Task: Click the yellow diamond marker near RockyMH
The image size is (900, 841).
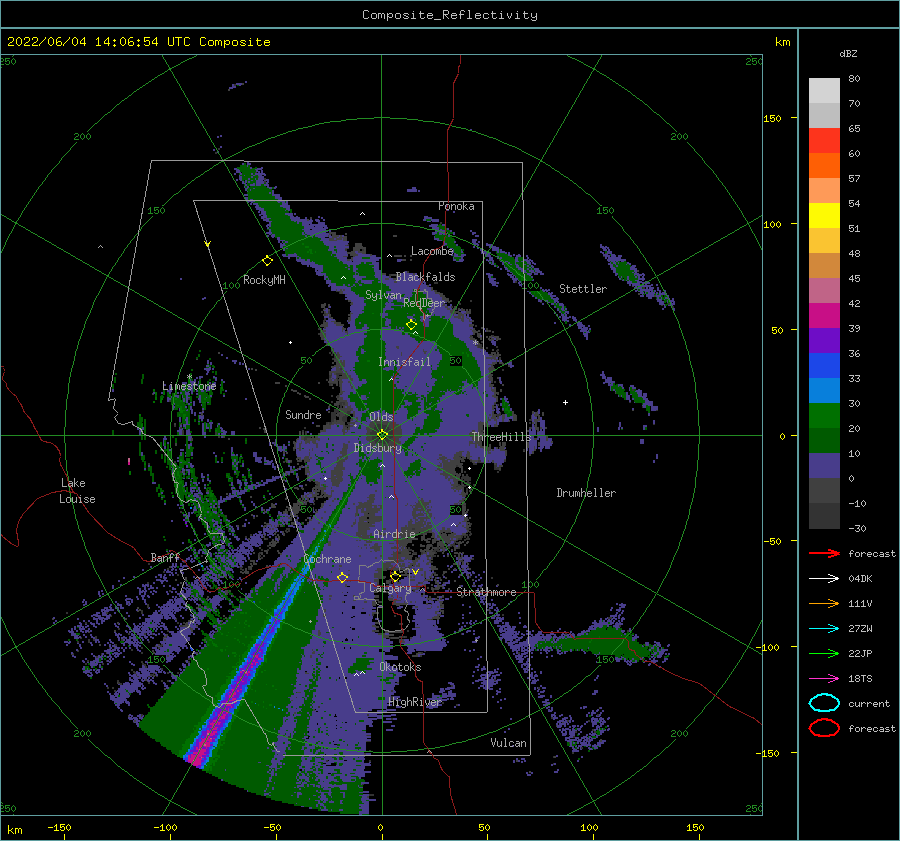Action: 267,261
